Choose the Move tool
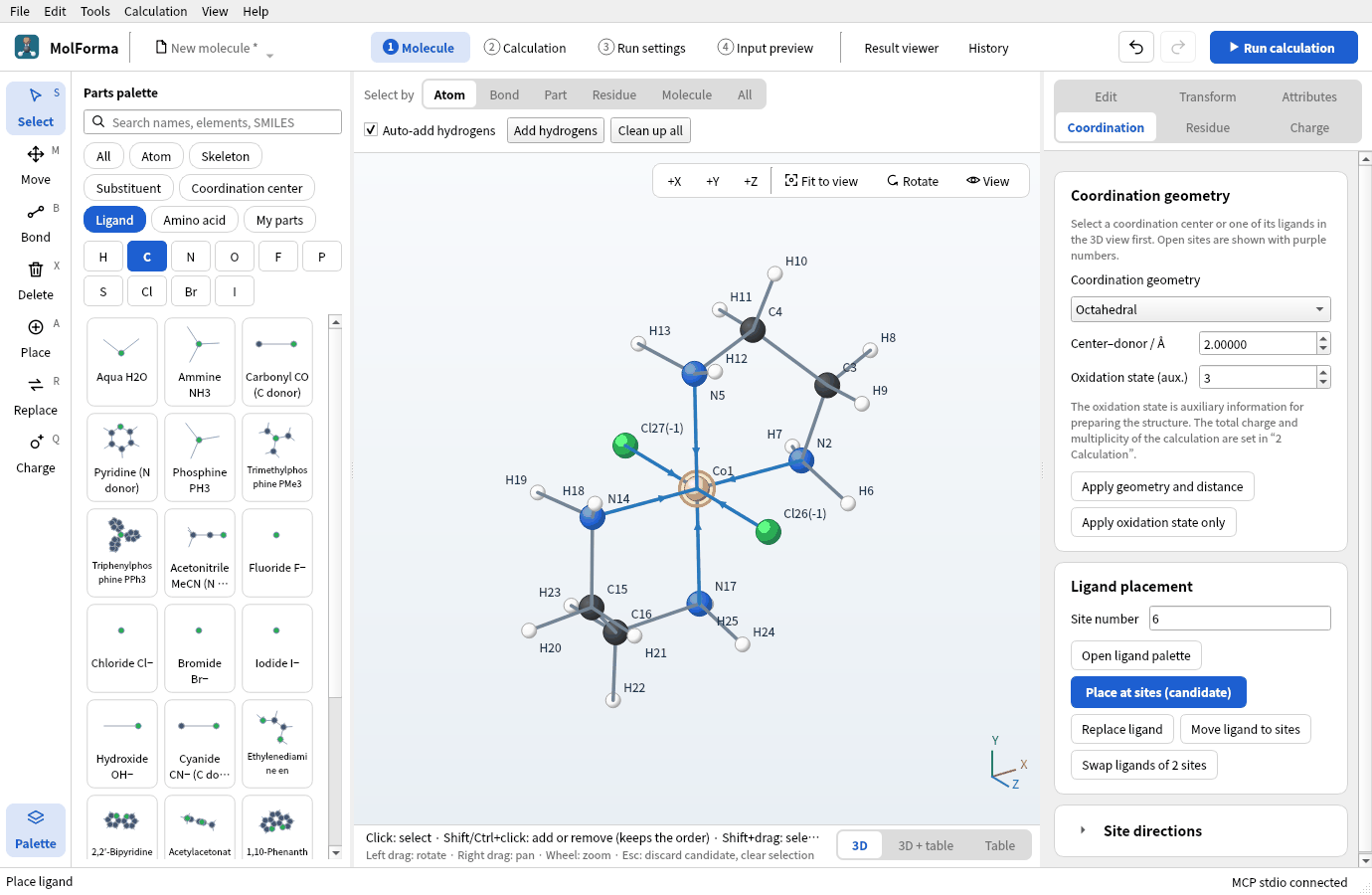The height and width of the screenshot is (895, 1372). [x=36, y=165]
